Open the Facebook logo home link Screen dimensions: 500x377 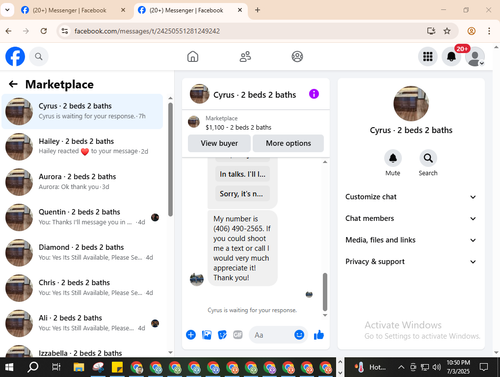click(x=15, y=56)
